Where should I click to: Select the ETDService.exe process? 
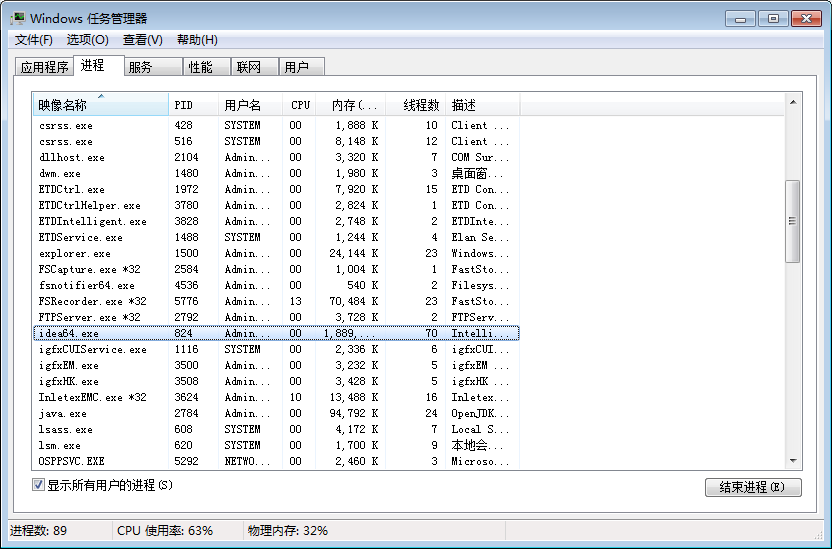[x=276, y=237]
